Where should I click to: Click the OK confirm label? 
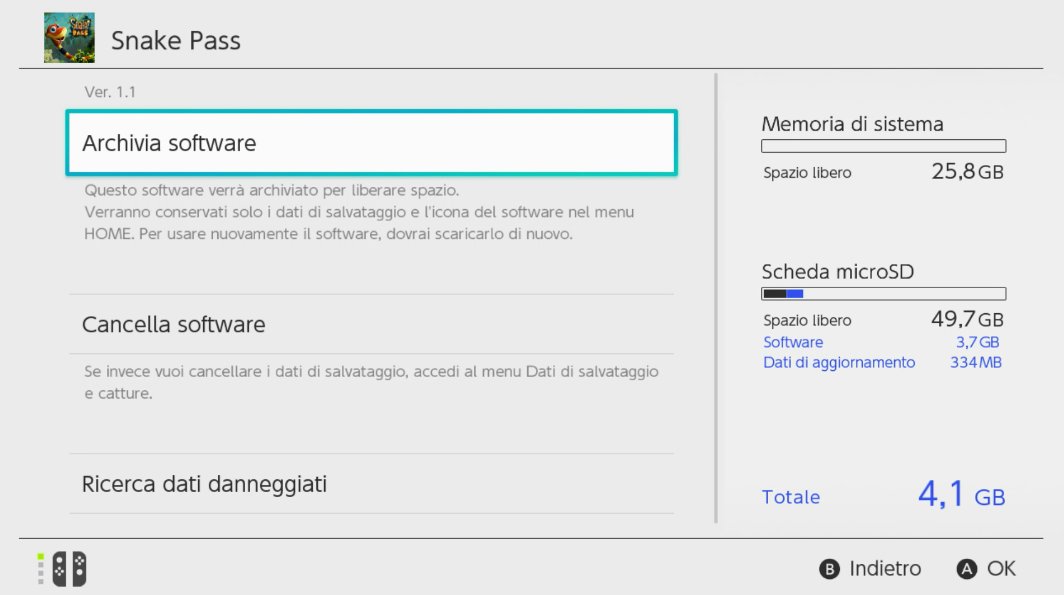[x=1000, y=569]
